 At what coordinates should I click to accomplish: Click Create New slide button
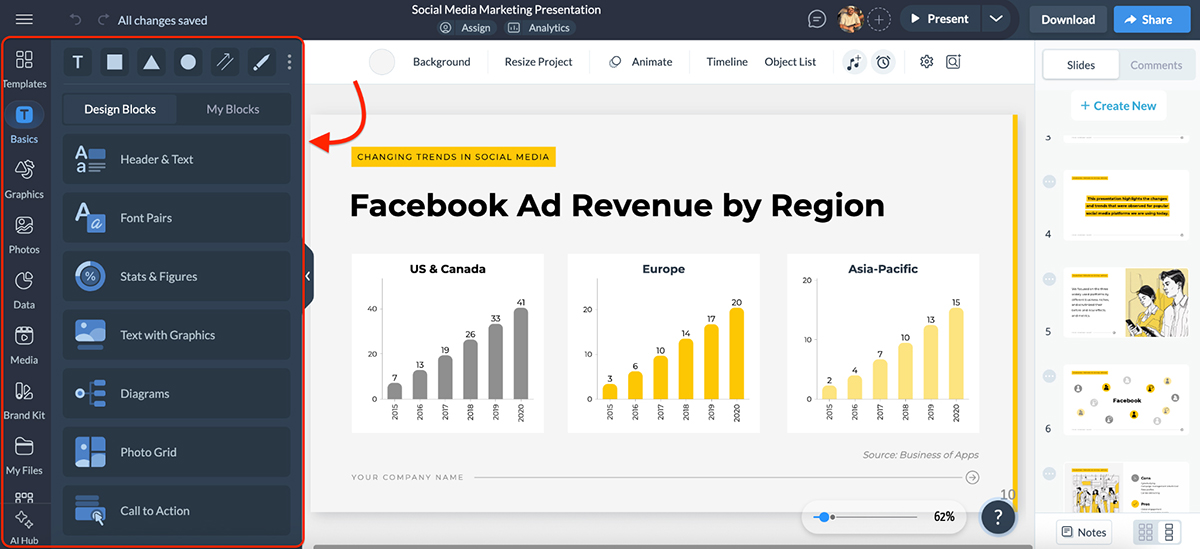point(1118,106)
